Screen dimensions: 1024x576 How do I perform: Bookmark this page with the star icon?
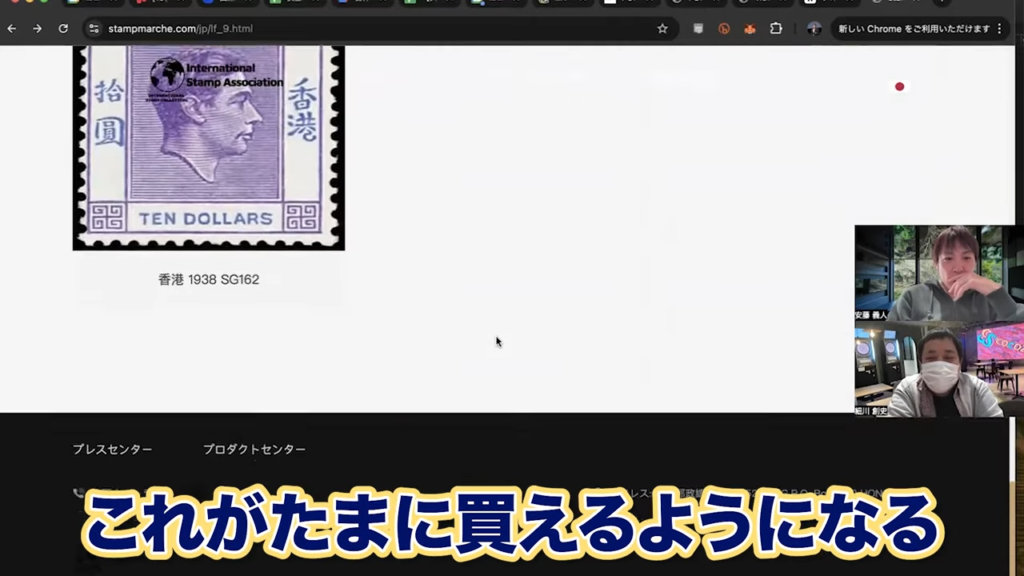662,29
